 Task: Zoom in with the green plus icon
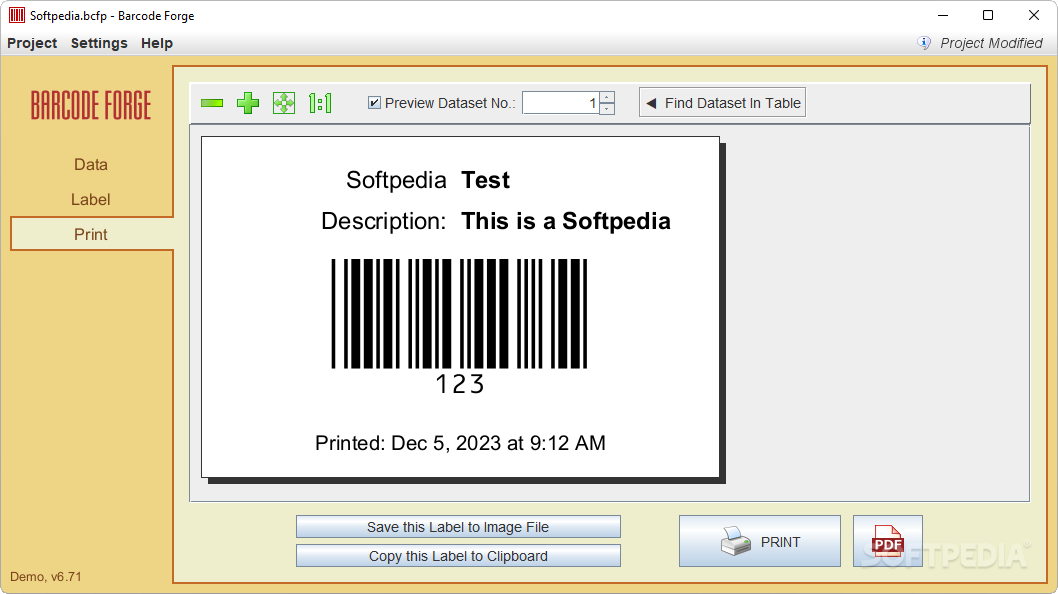pos(248,103)
